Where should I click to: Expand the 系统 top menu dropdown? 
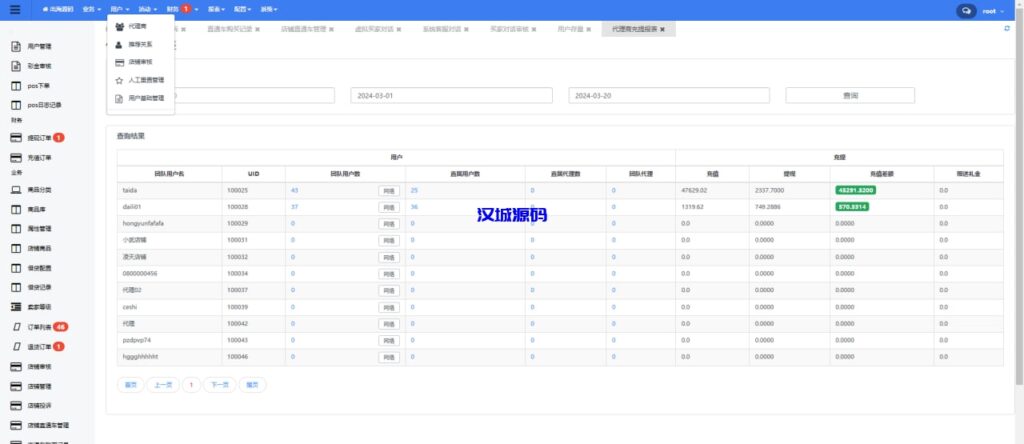tap(268, 10)
